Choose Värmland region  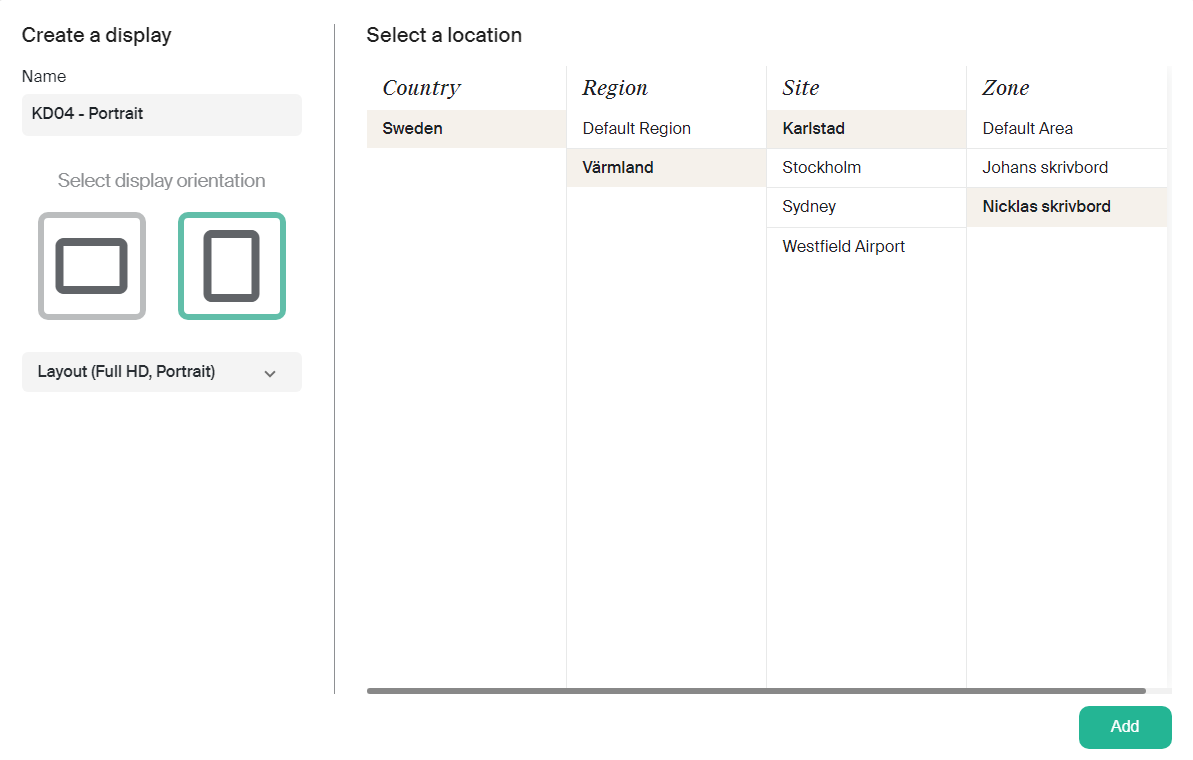(x=666, y=167)
